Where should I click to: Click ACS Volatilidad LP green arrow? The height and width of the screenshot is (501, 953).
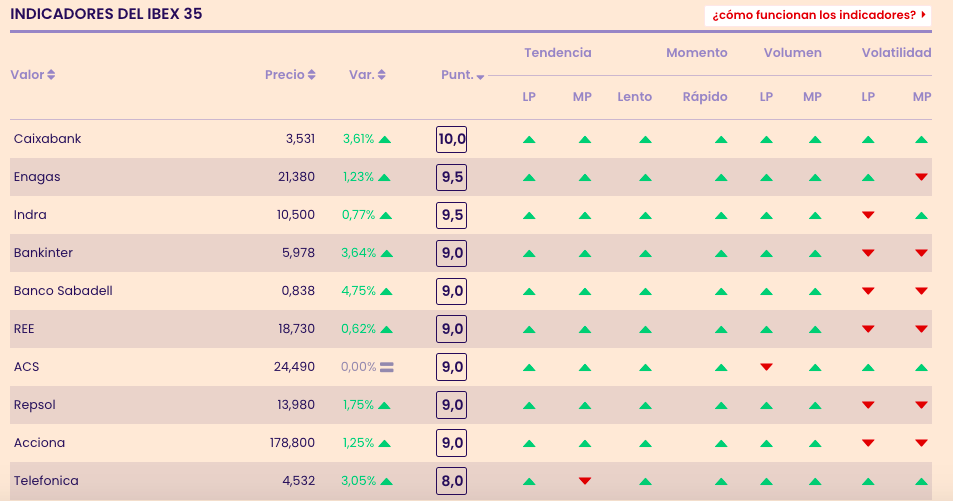[868, 368]
